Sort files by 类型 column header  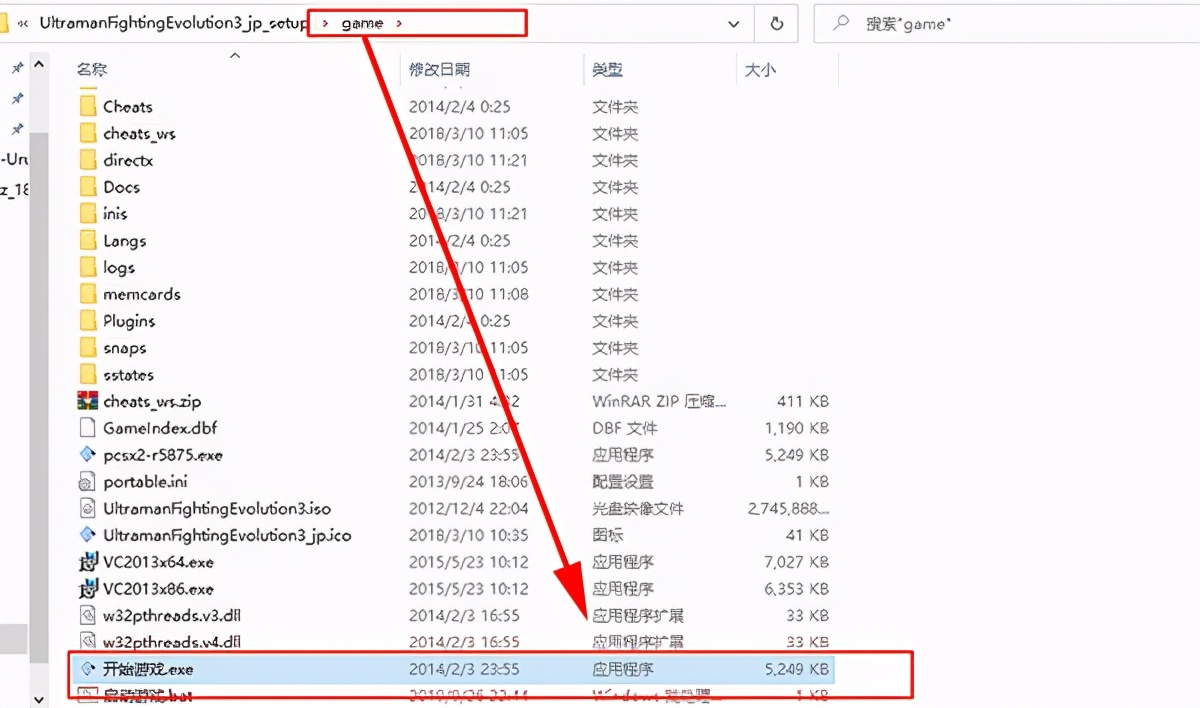(x=608, y=70)
